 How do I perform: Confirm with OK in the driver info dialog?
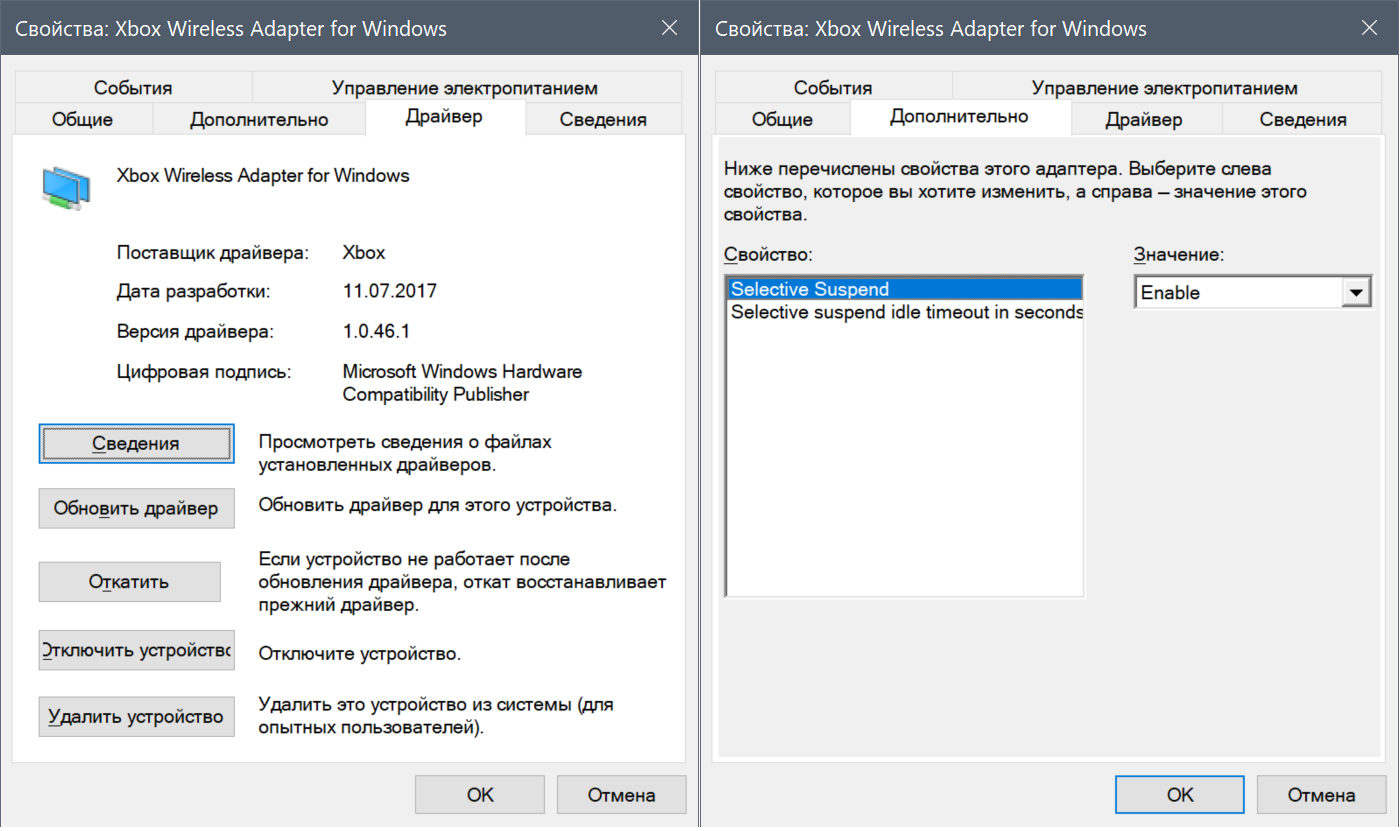480,795
